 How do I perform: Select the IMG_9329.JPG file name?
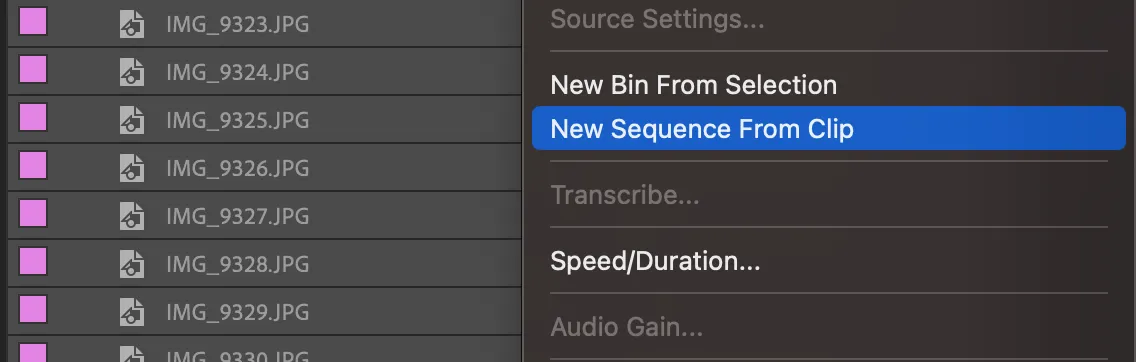pyautogui.click(x=238, y=312)
